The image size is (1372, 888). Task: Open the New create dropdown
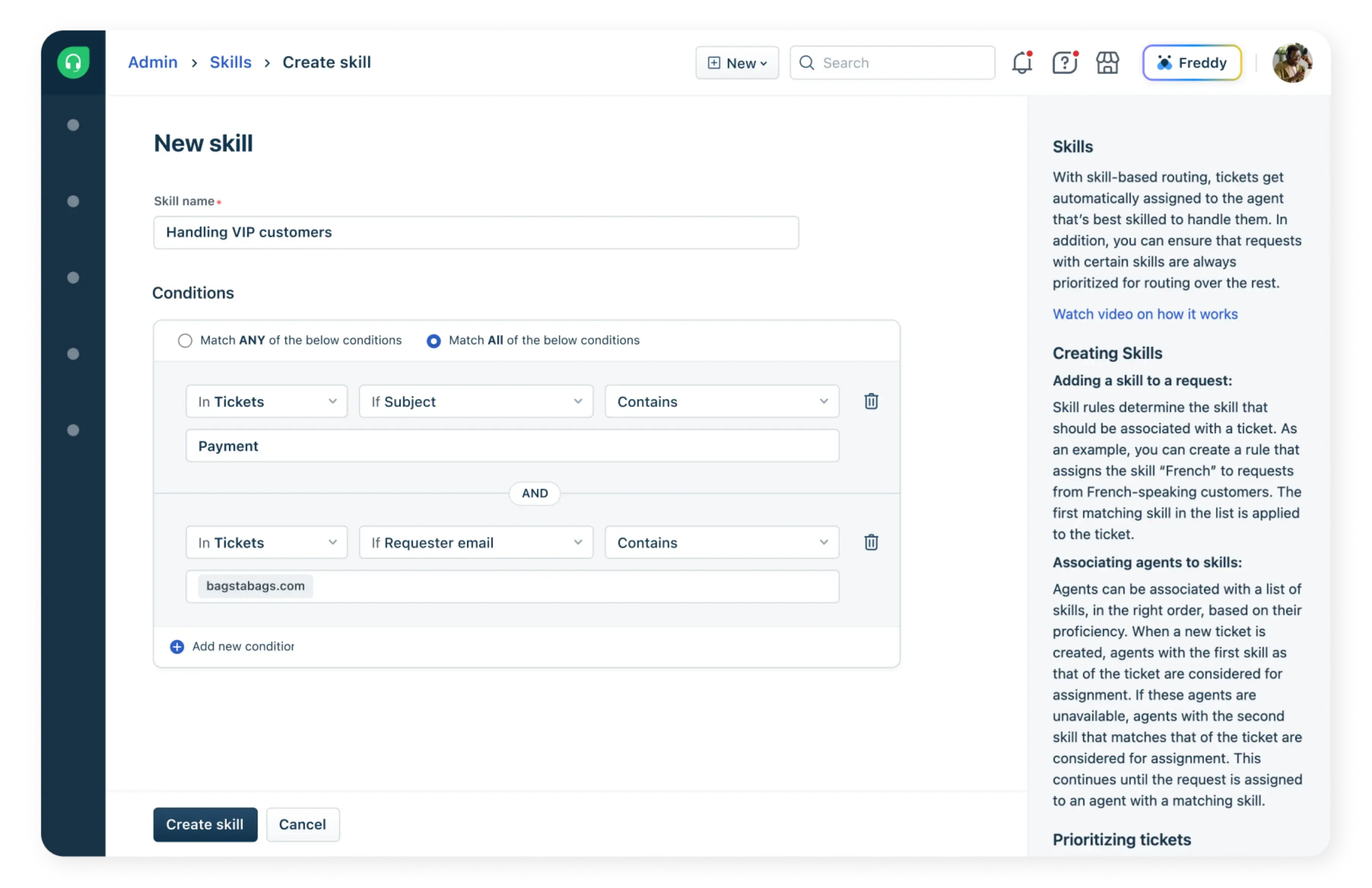point(737,63)
